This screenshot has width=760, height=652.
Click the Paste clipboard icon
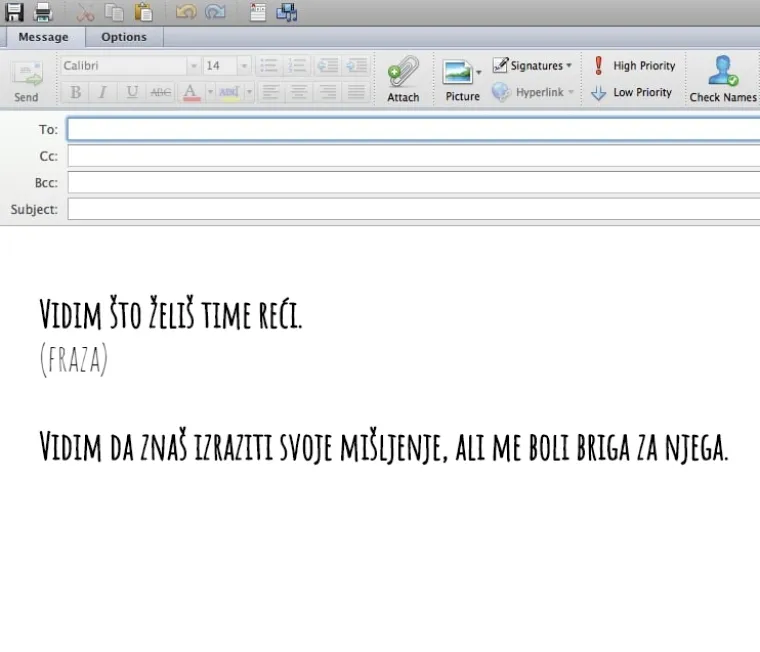[x=144, y=12]
